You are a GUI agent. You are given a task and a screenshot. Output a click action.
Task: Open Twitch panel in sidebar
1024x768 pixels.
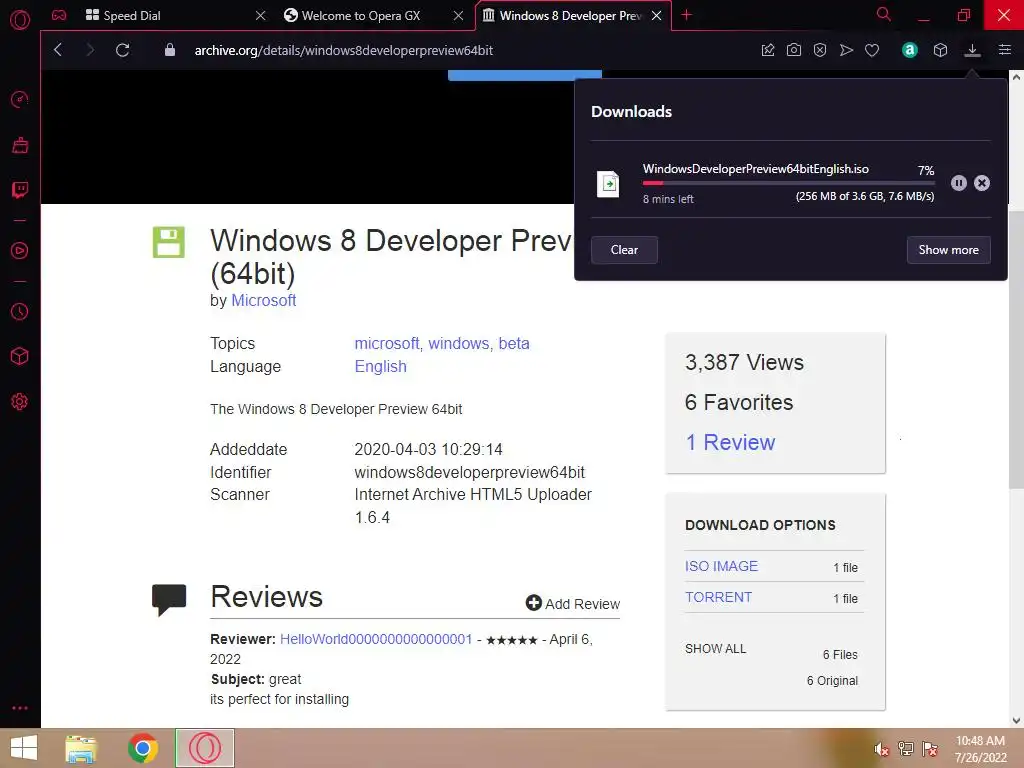(x=20, y=190)
